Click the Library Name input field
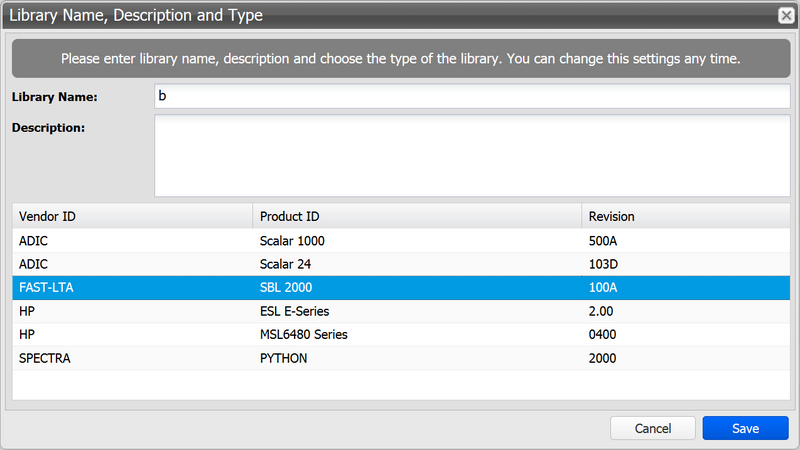 click(x=472, y=96)
